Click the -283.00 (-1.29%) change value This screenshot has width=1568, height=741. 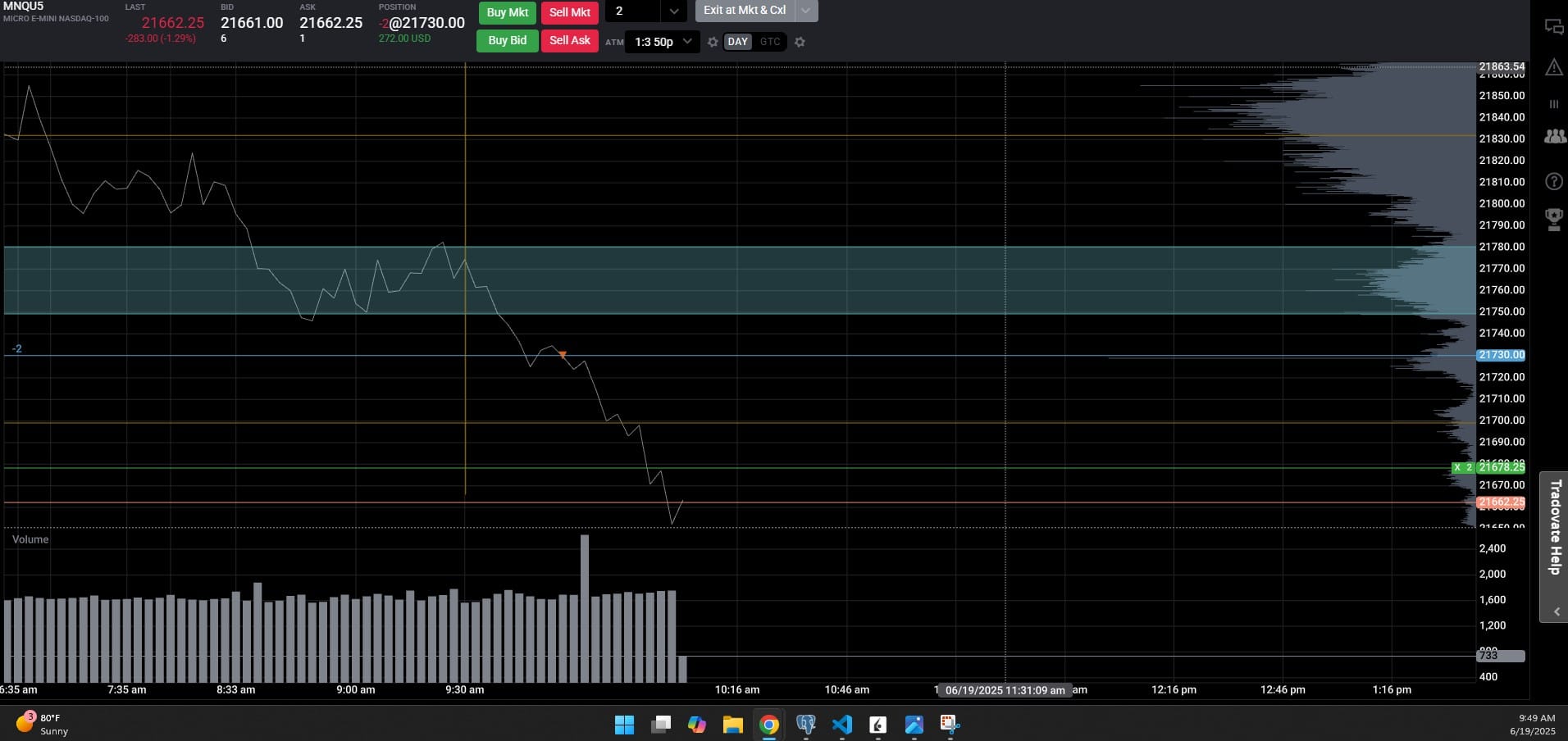pyautogui.click(x=161, y=39)
